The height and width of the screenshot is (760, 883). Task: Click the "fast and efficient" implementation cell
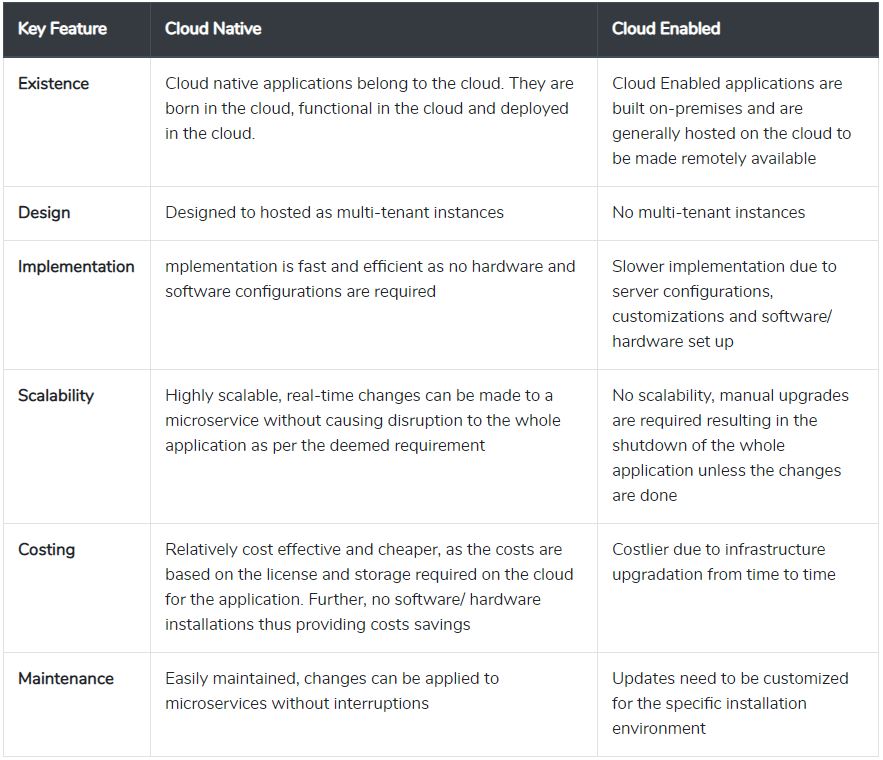[x=370, y=279]
